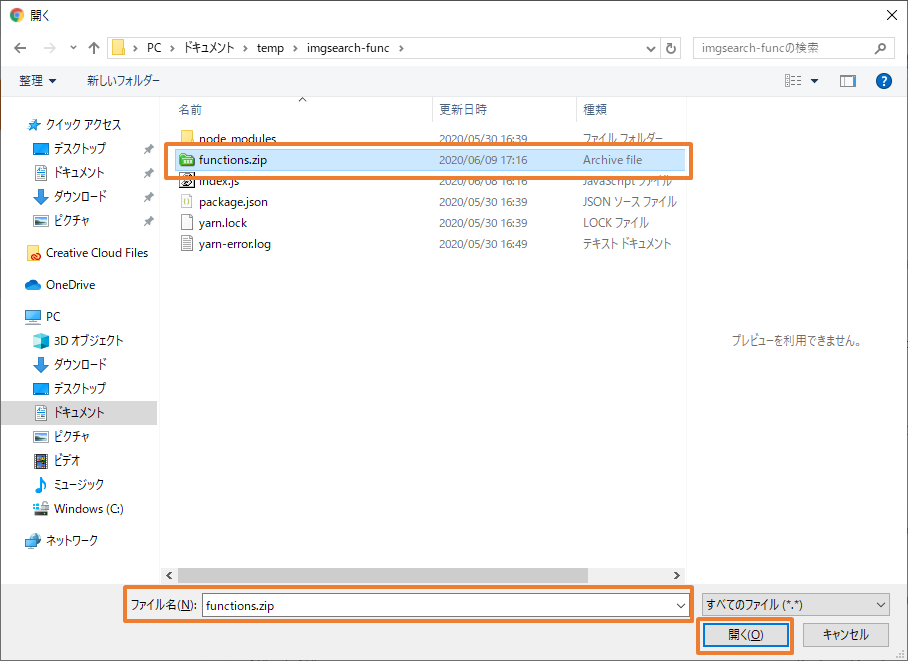Click the horizontal scrollbar thumb
Image resolution: width=908 pixels, height=661 pixels.
coord(383,575)
